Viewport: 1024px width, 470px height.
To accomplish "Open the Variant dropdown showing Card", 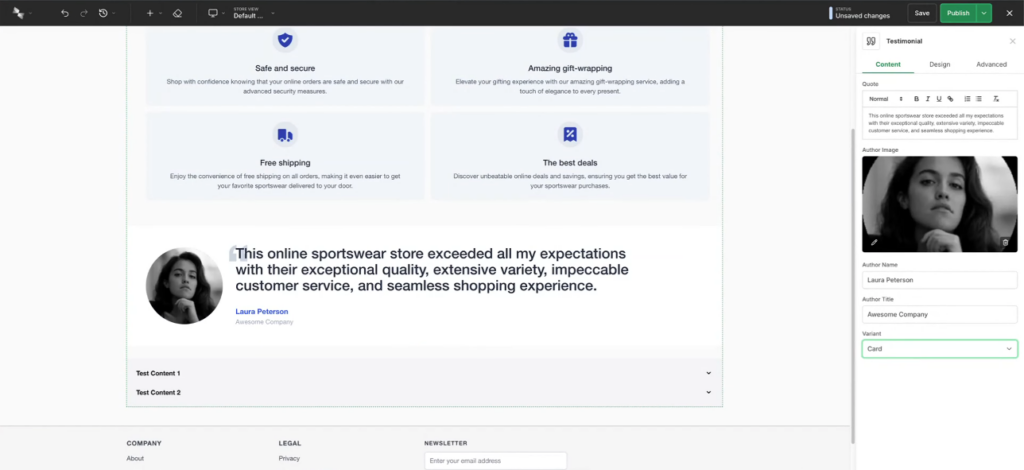I will coord(940,349).
